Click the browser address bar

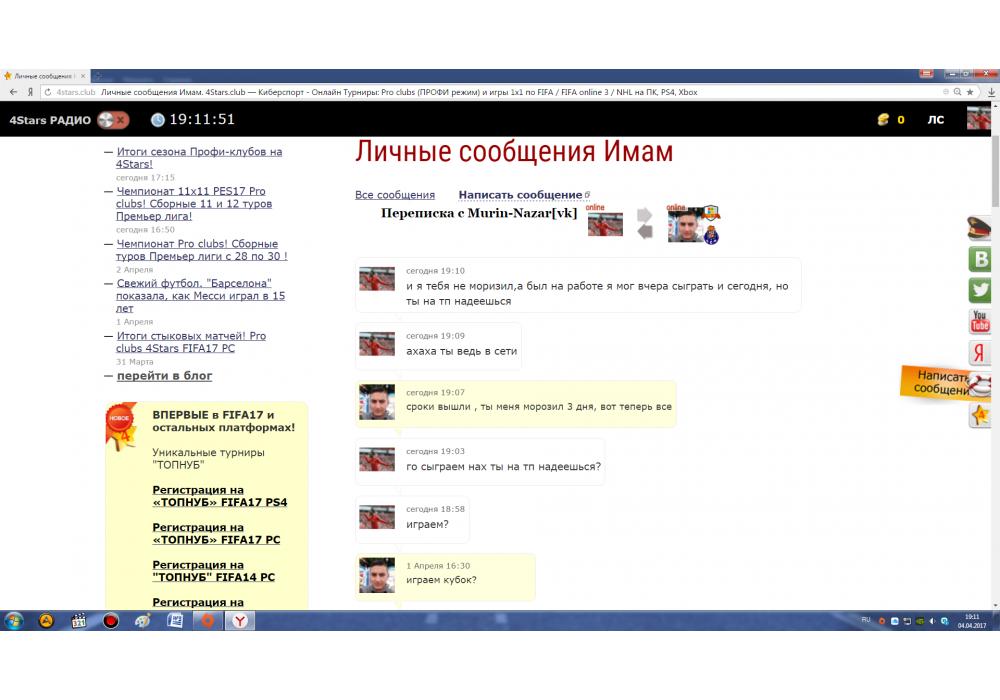(500, 92)
